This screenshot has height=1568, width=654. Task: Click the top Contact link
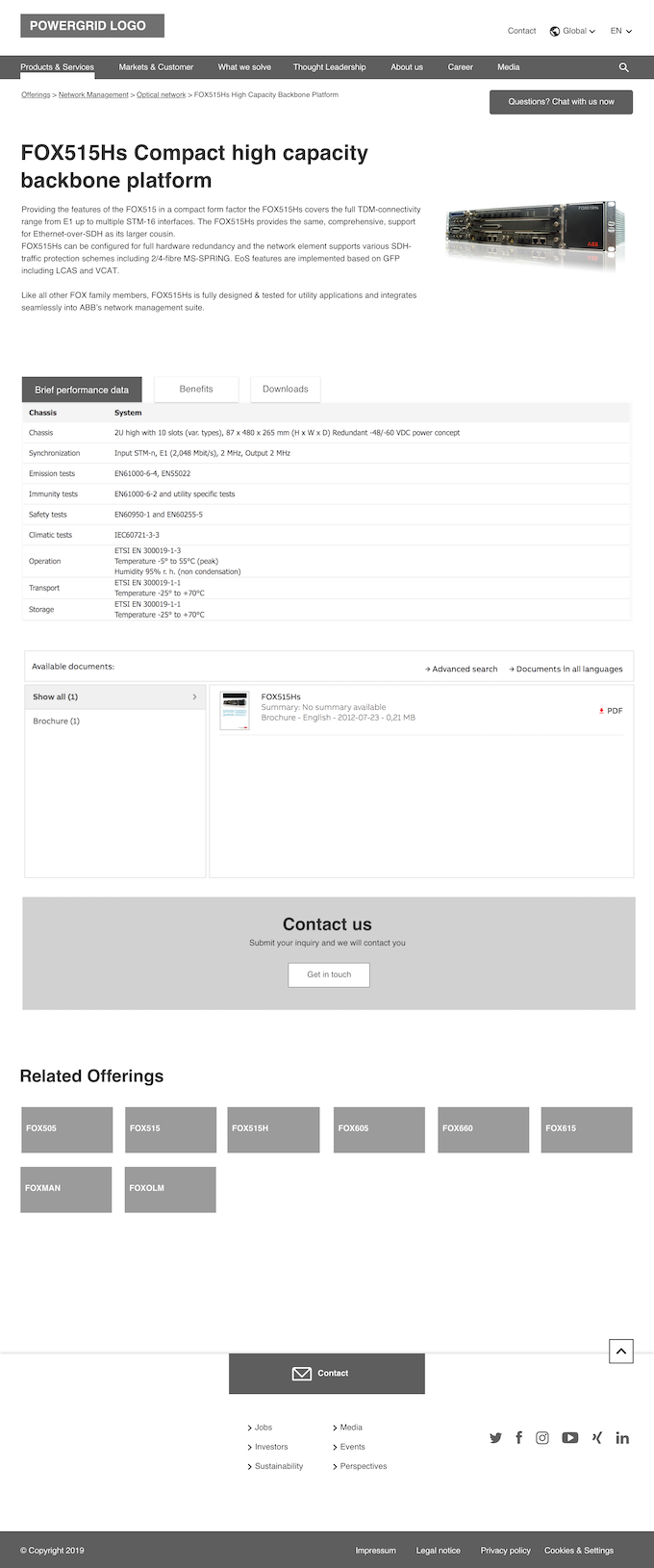coord(522,31)
